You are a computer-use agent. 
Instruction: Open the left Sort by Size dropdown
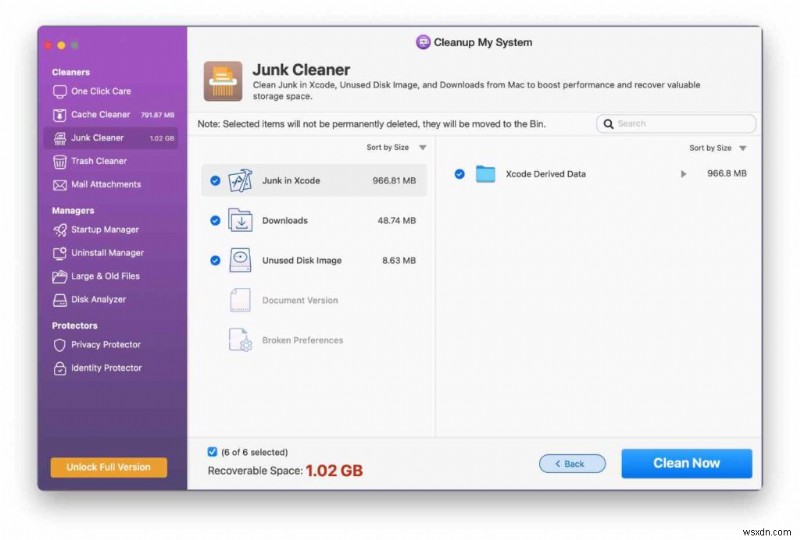coord(396,148)
